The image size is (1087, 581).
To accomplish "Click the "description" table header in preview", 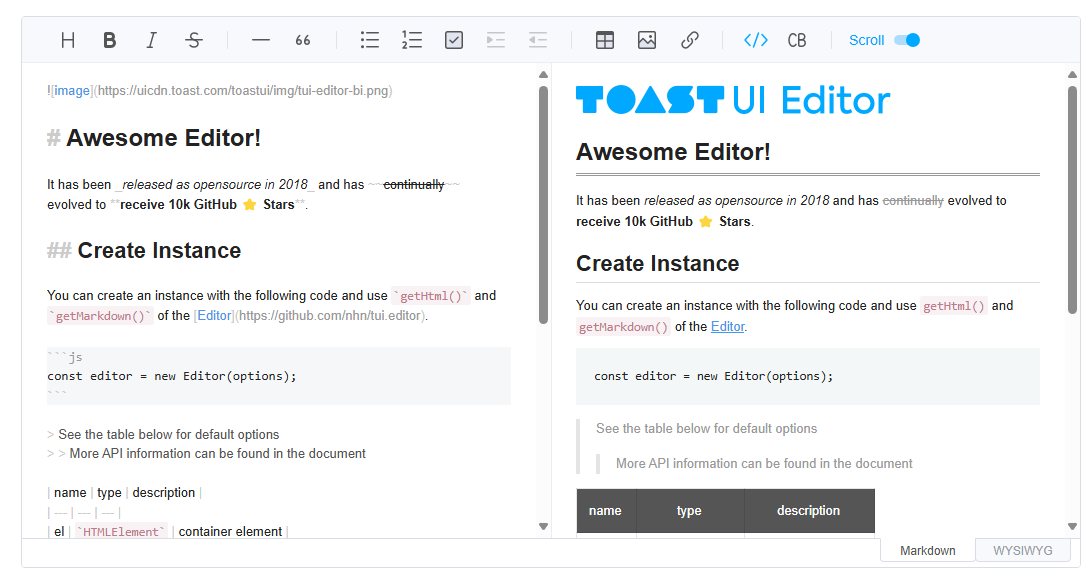I will (x=809, y=511).
